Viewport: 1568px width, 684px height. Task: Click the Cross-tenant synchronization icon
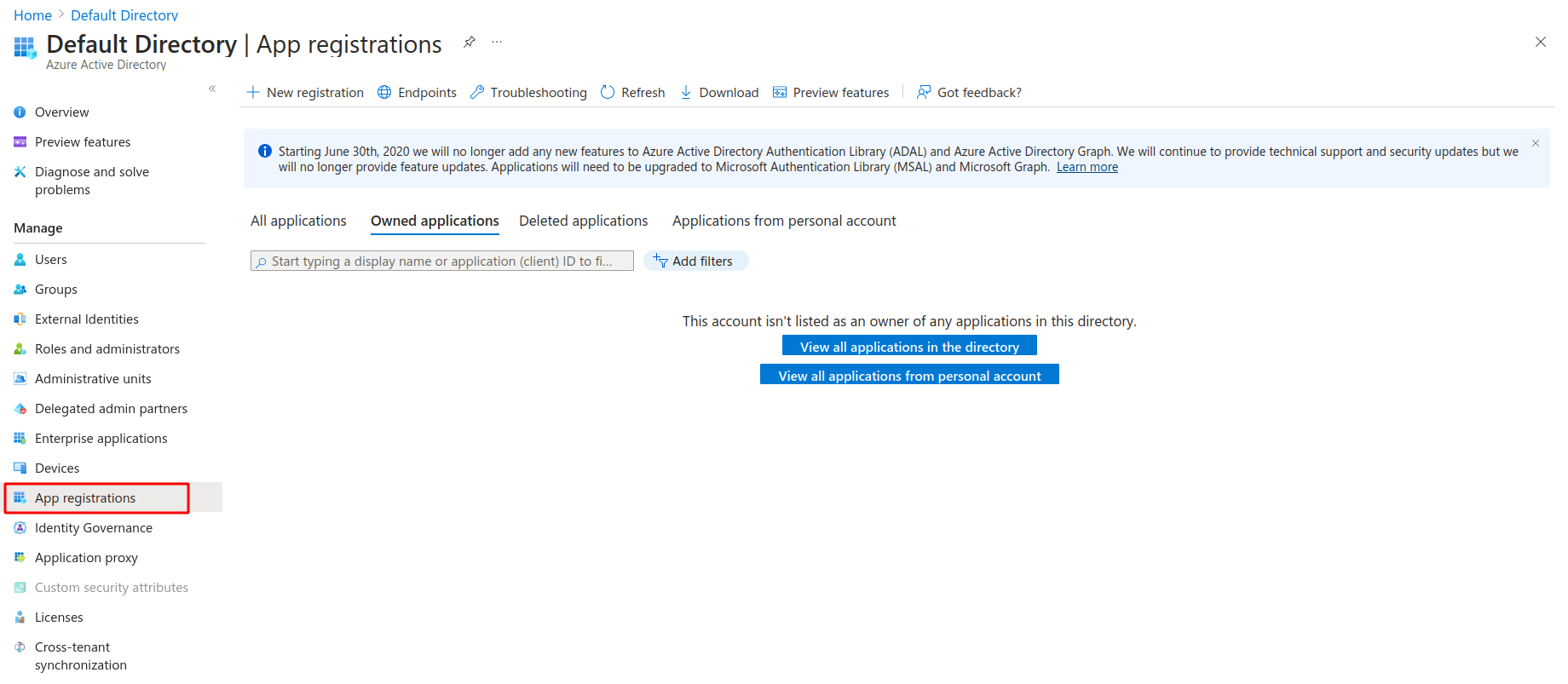20,647
